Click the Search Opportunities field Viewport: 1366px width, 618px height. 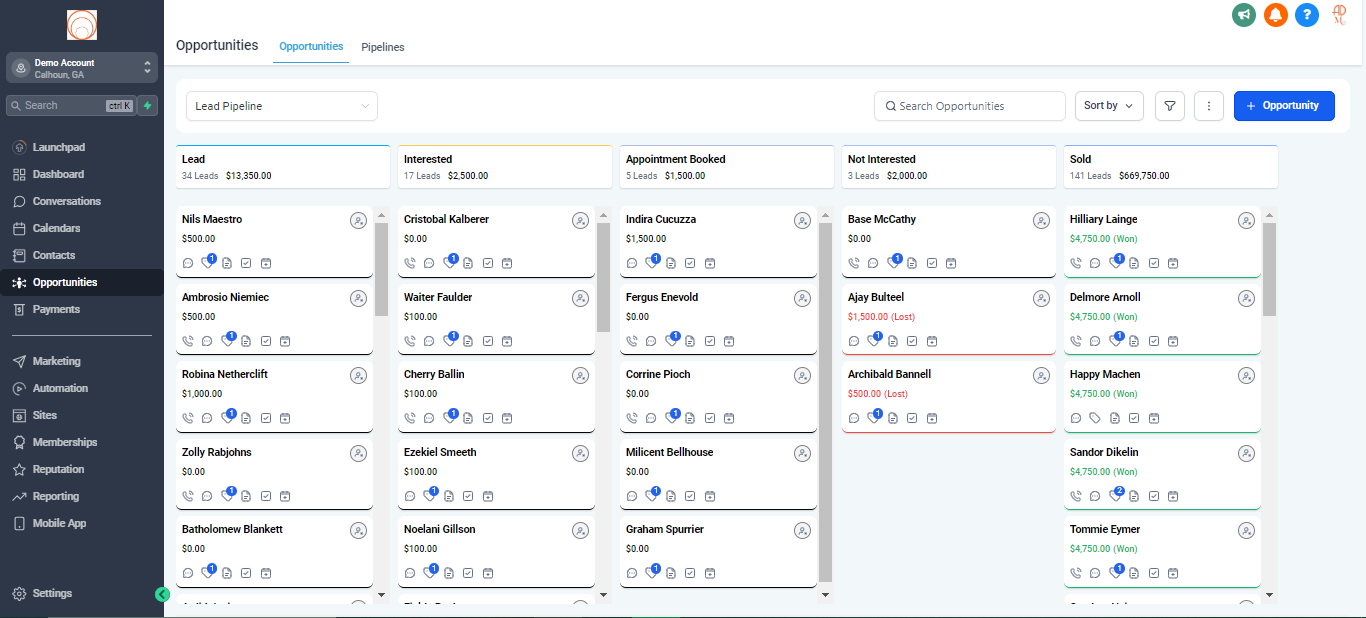click(x=970, y=106)
